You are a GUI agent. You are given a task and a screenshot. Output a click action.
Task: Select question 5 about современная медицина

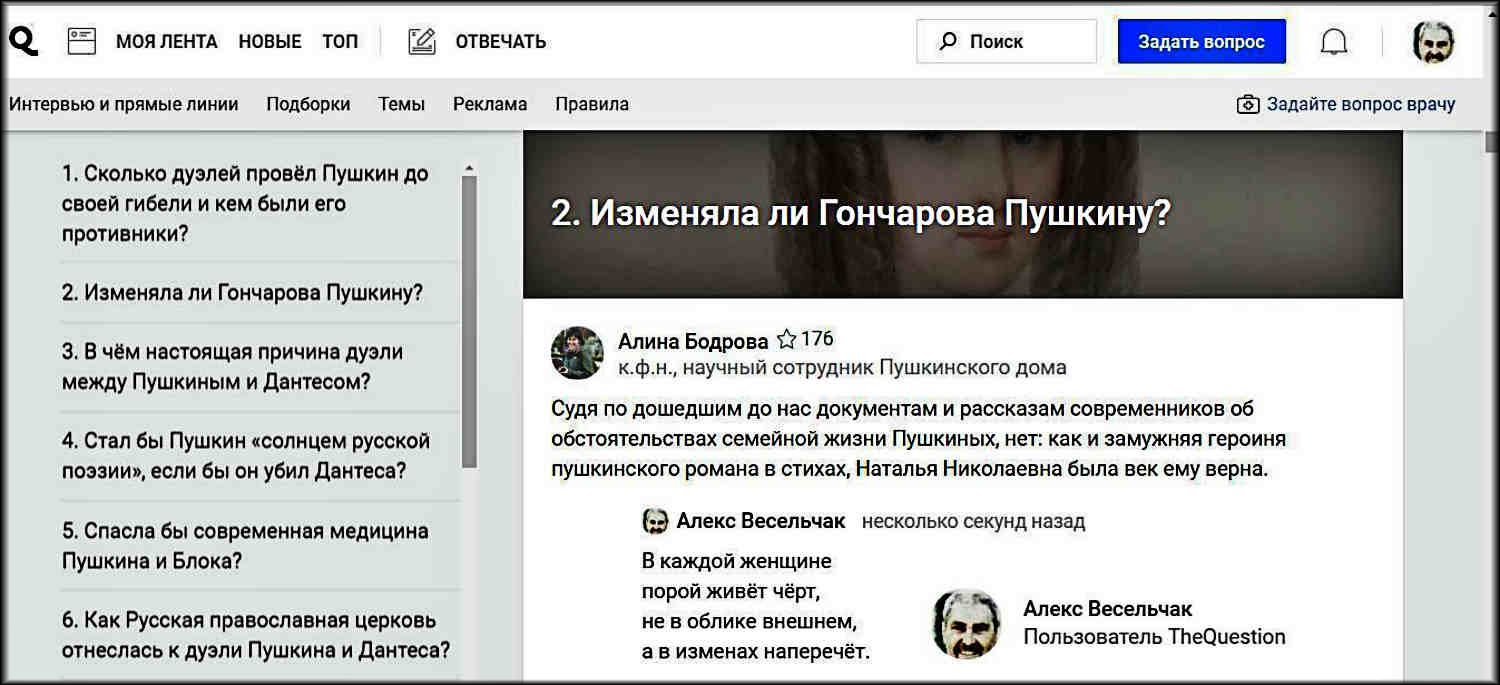pyautogui.click(x=245, y=546)
